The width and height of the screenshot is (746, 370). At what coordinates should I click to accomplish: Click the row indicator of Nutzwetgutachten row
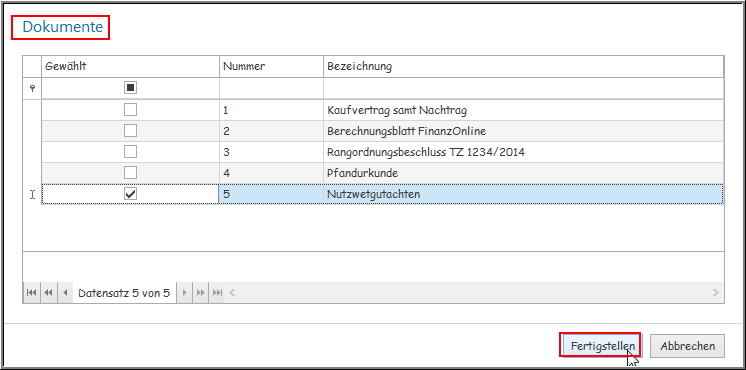[32, 194]
